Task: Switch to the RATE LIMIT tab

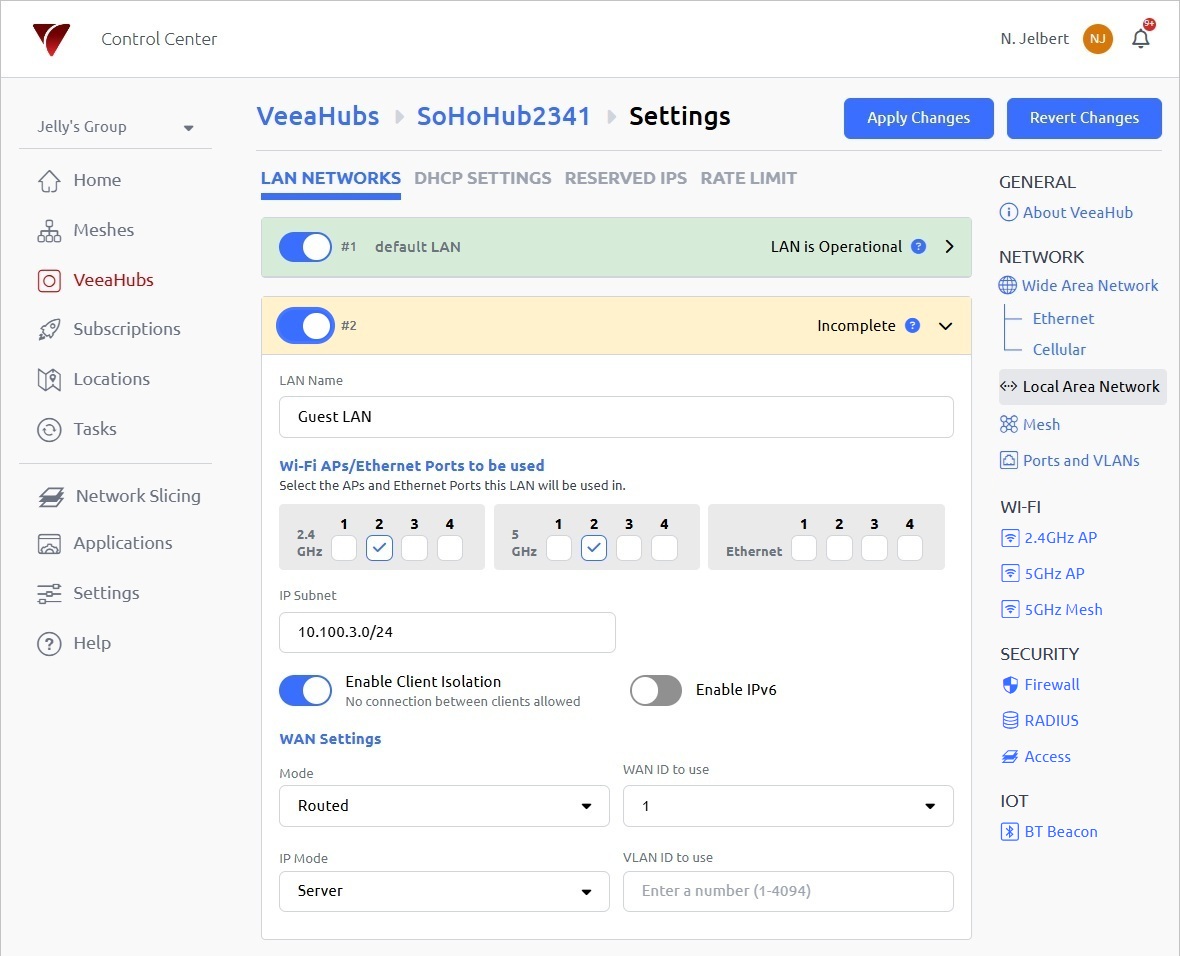Action: 748,178
